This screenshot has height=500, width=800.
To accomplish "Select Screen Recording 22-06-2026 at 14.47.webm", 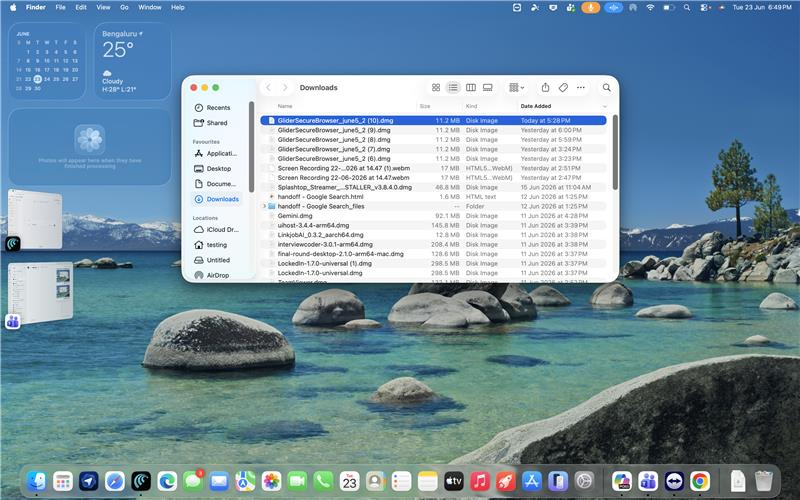I will pyautogui.click(x=433, y=178).
